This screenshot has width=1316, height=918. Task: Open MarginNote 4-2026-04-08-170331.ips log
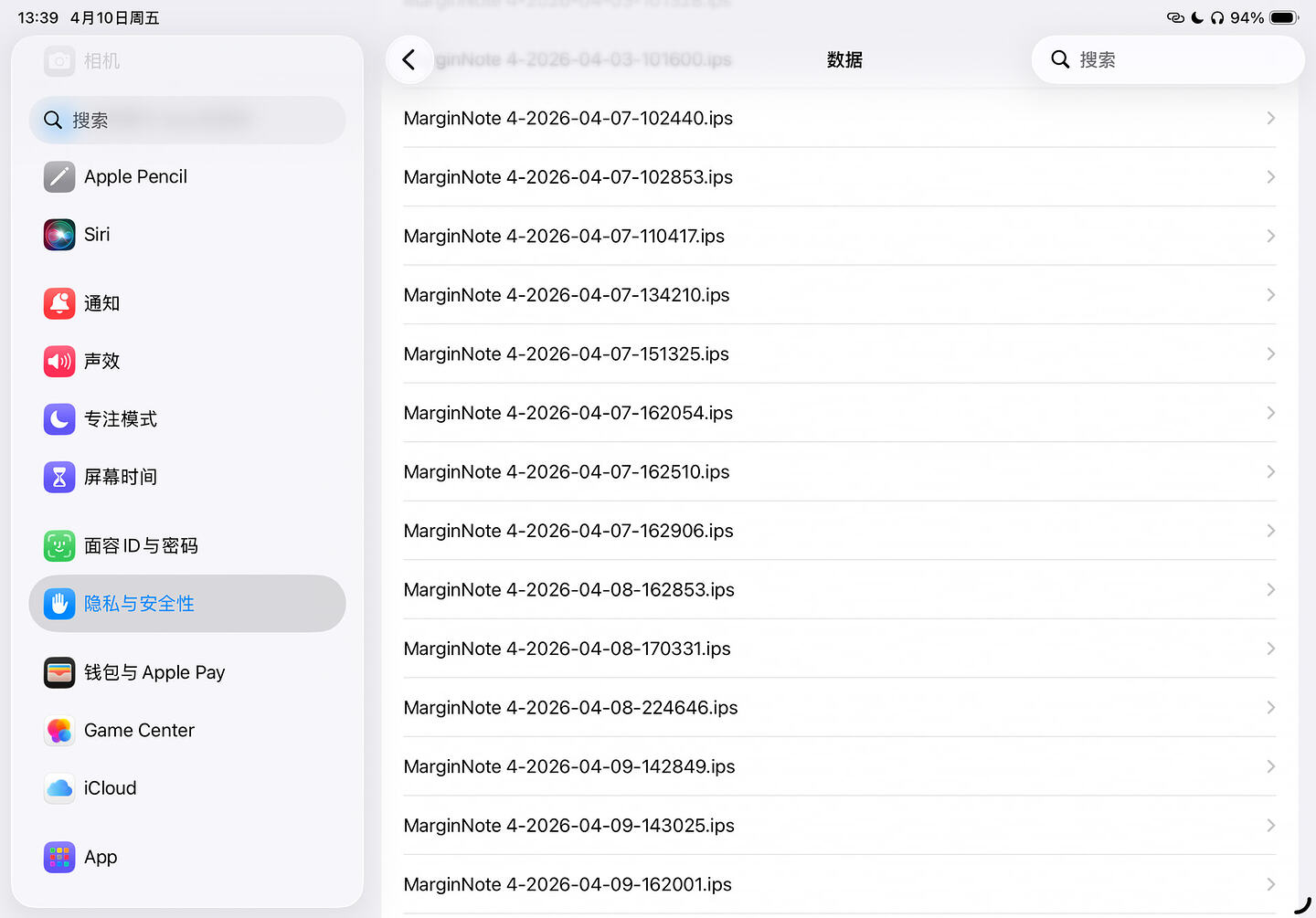pos(839,649)
